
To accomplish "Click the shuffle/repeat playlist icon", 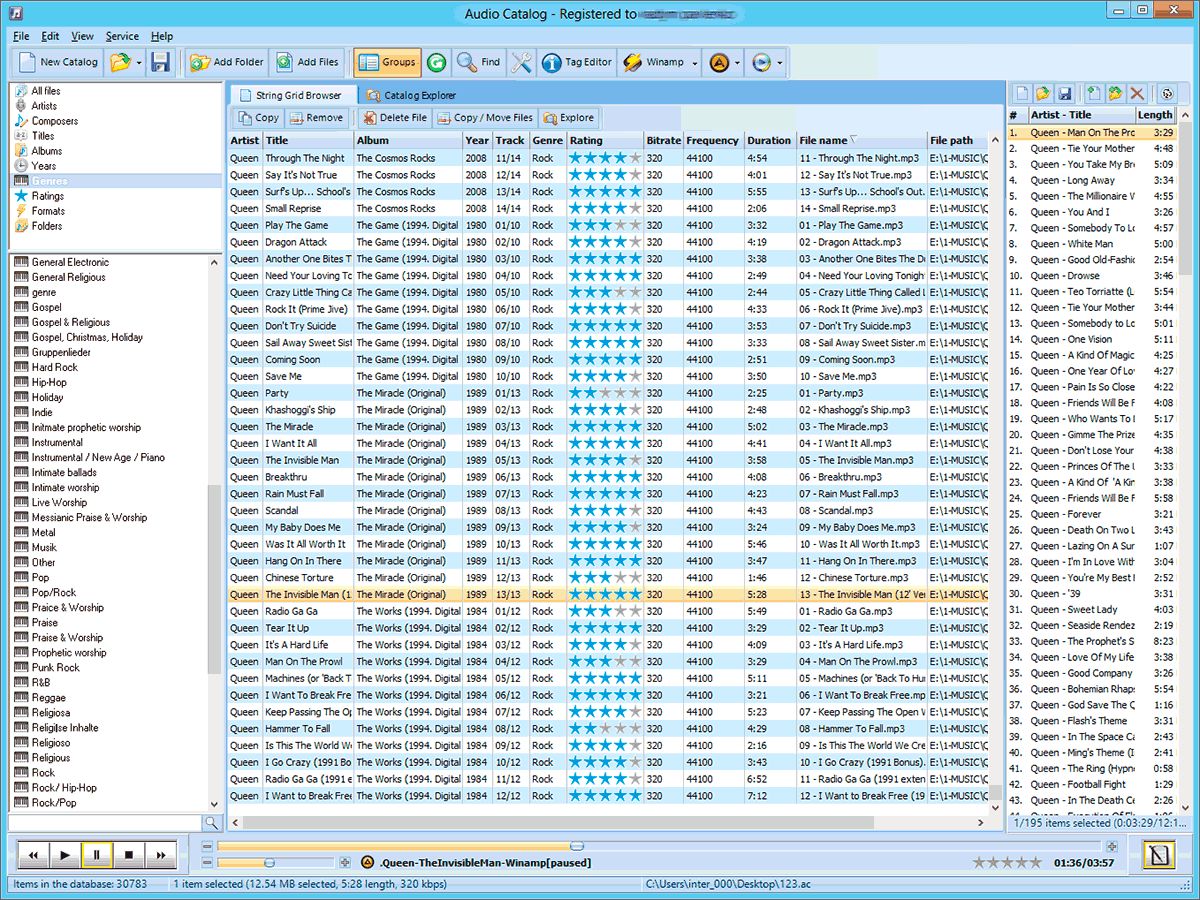I will (1166, 93).
